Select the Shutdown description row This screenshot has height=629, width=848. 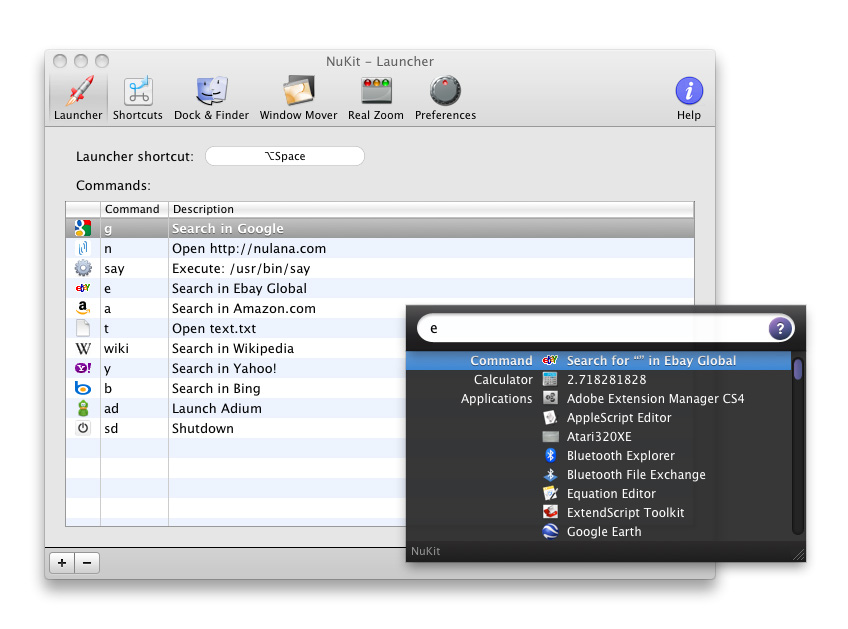click(x=236, y=428)
